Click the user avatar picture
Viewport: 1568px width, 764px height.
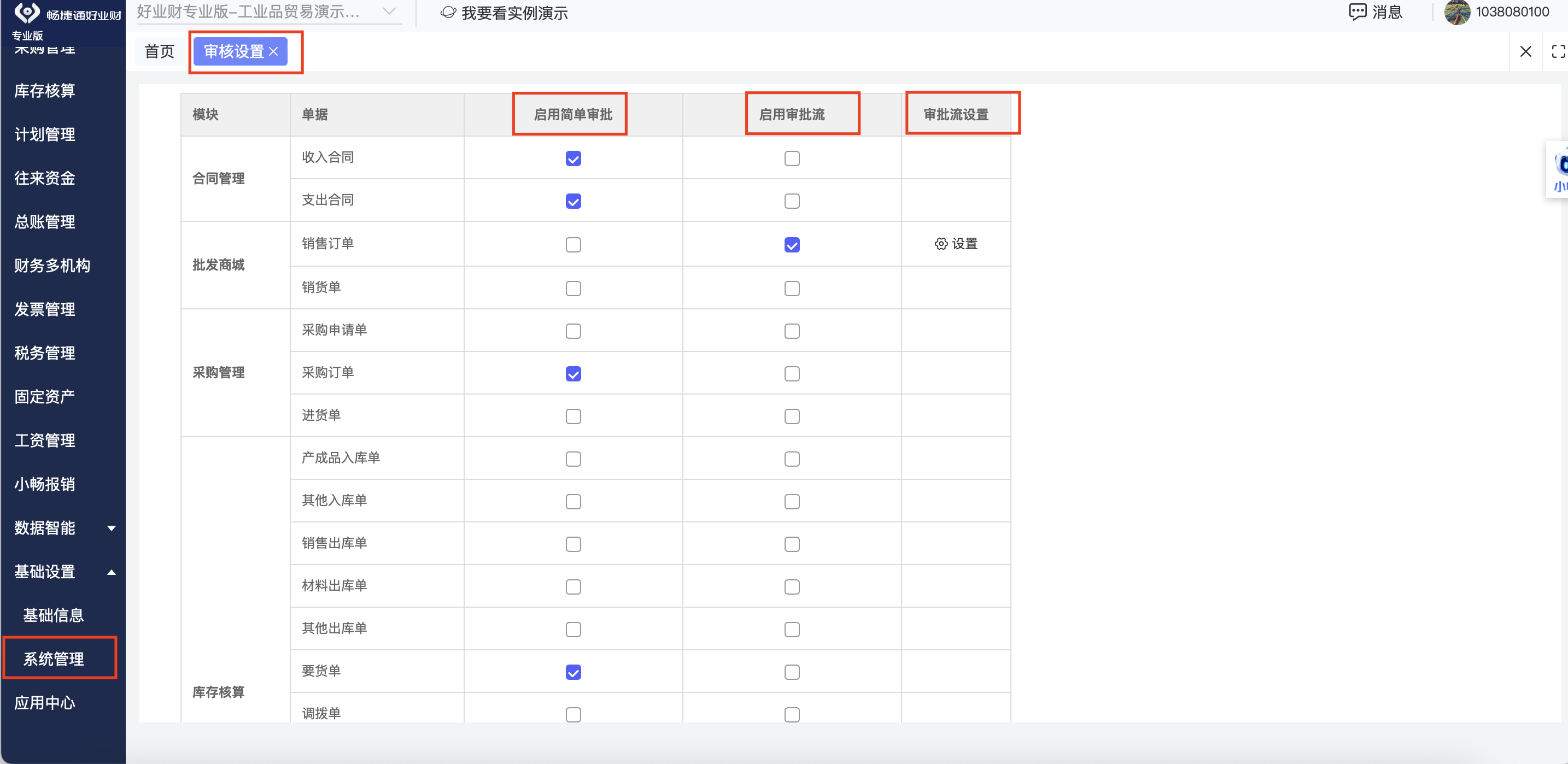point(1456,12)
